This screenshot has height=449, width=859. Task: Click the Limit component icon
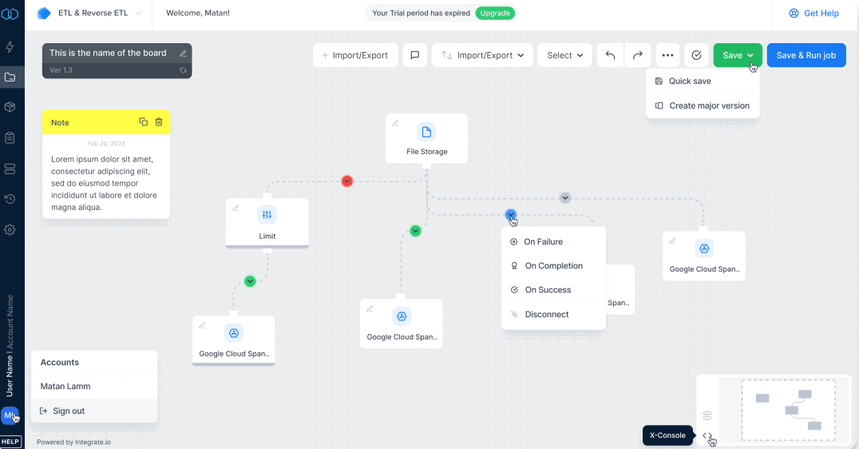[267, 215]
